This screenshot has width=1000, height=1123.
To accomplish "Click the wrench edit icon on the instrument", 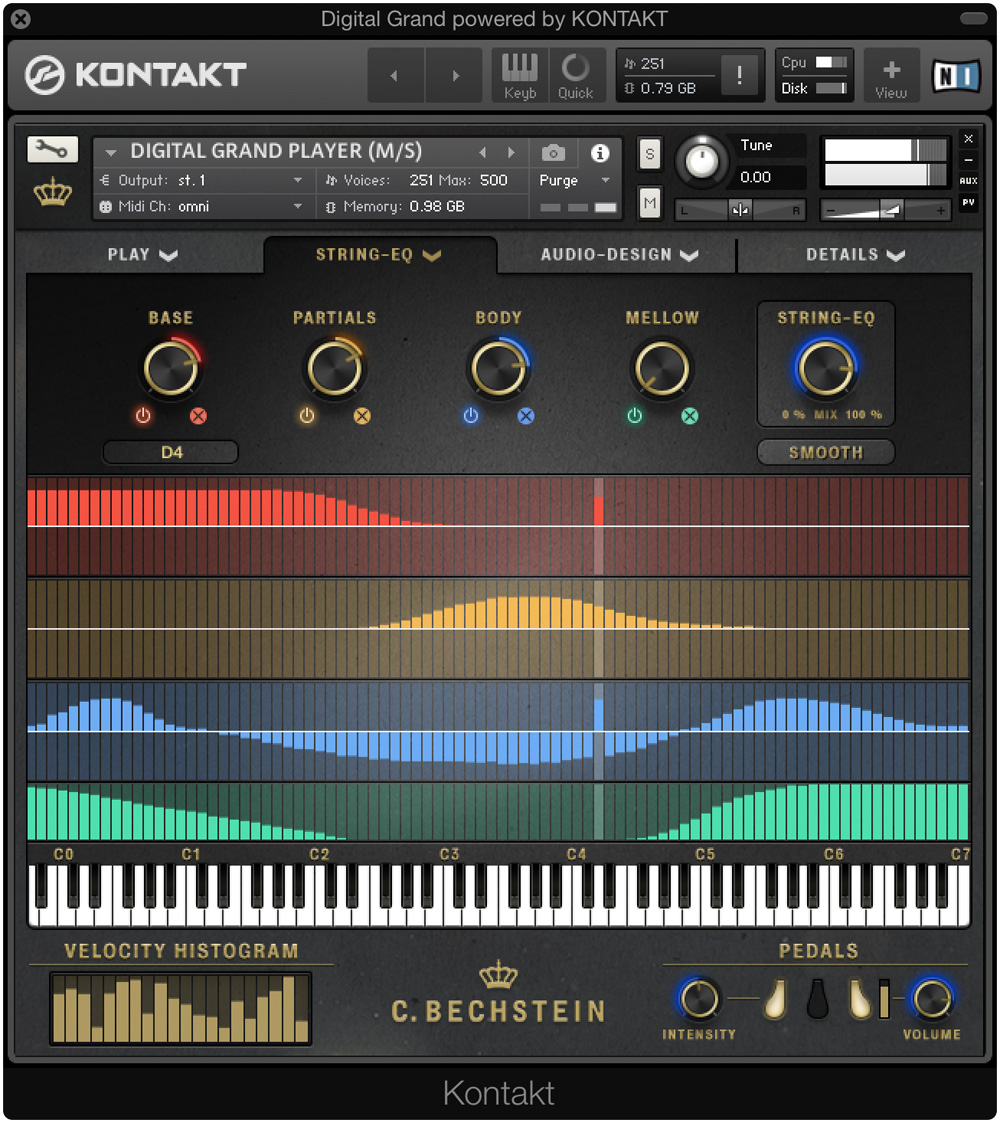I will pyautogui.click(x=51, y=148).
